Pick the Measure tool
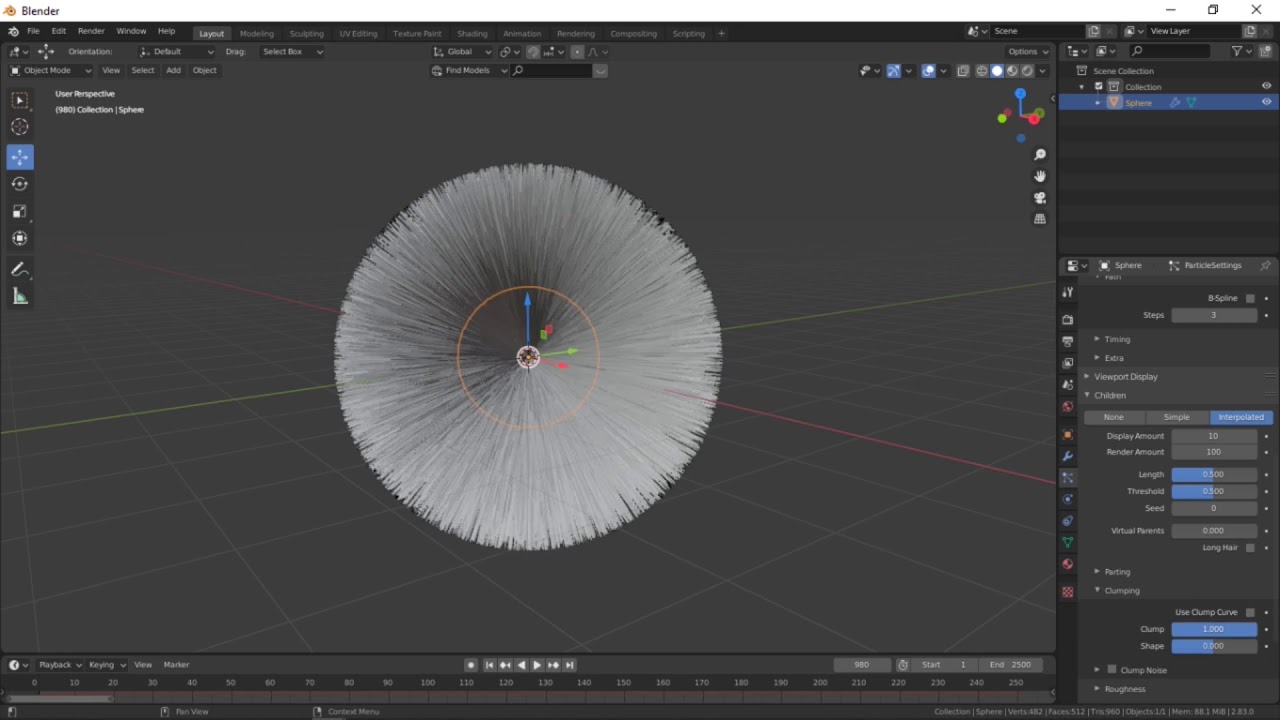Viewport: 1280px width, 720px height. point(20,297)
